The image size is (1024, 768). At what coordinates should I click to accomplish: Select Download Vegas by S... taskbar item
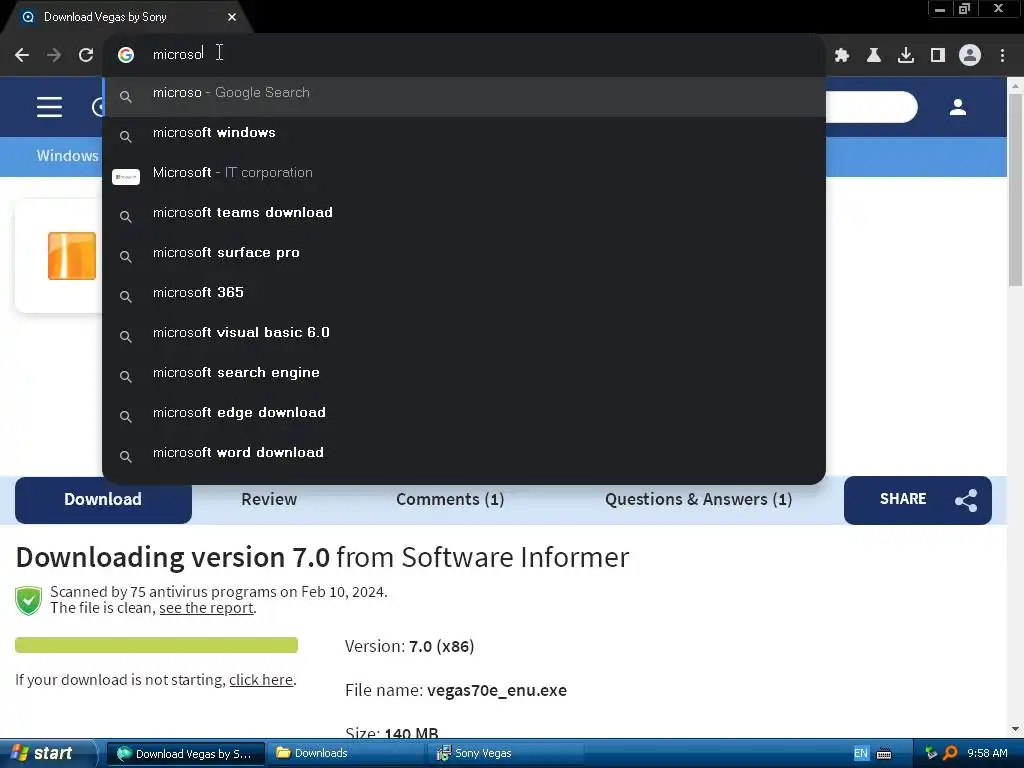coord(185,754)
